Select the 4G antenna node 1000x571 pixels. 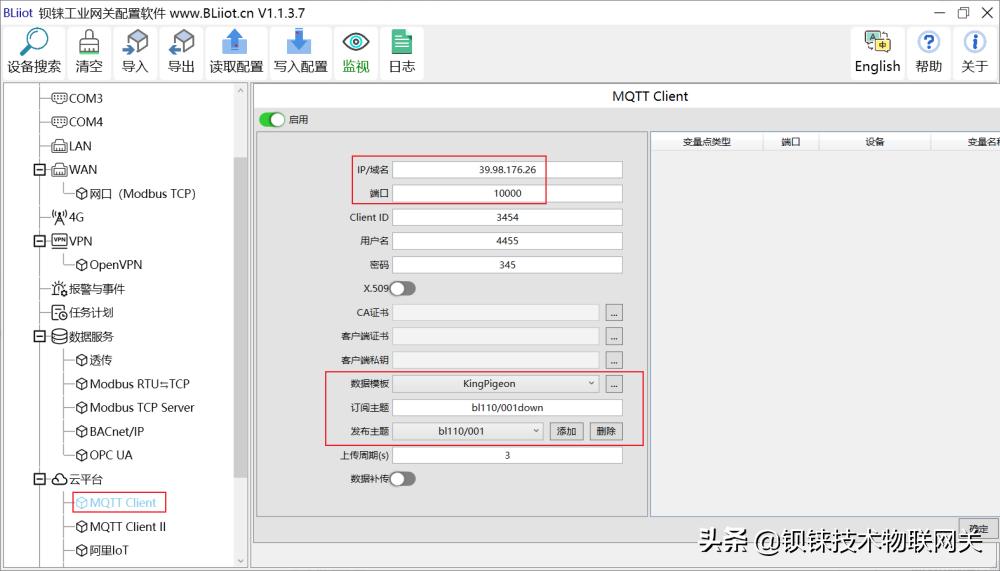[68, 217]
